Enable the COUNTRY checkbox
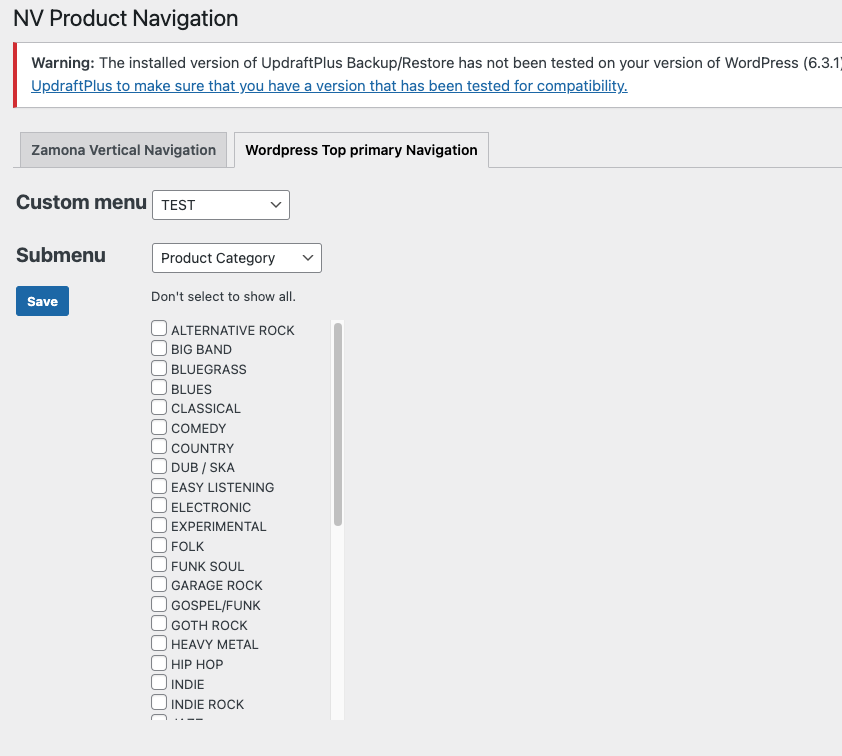 (159, 447)
